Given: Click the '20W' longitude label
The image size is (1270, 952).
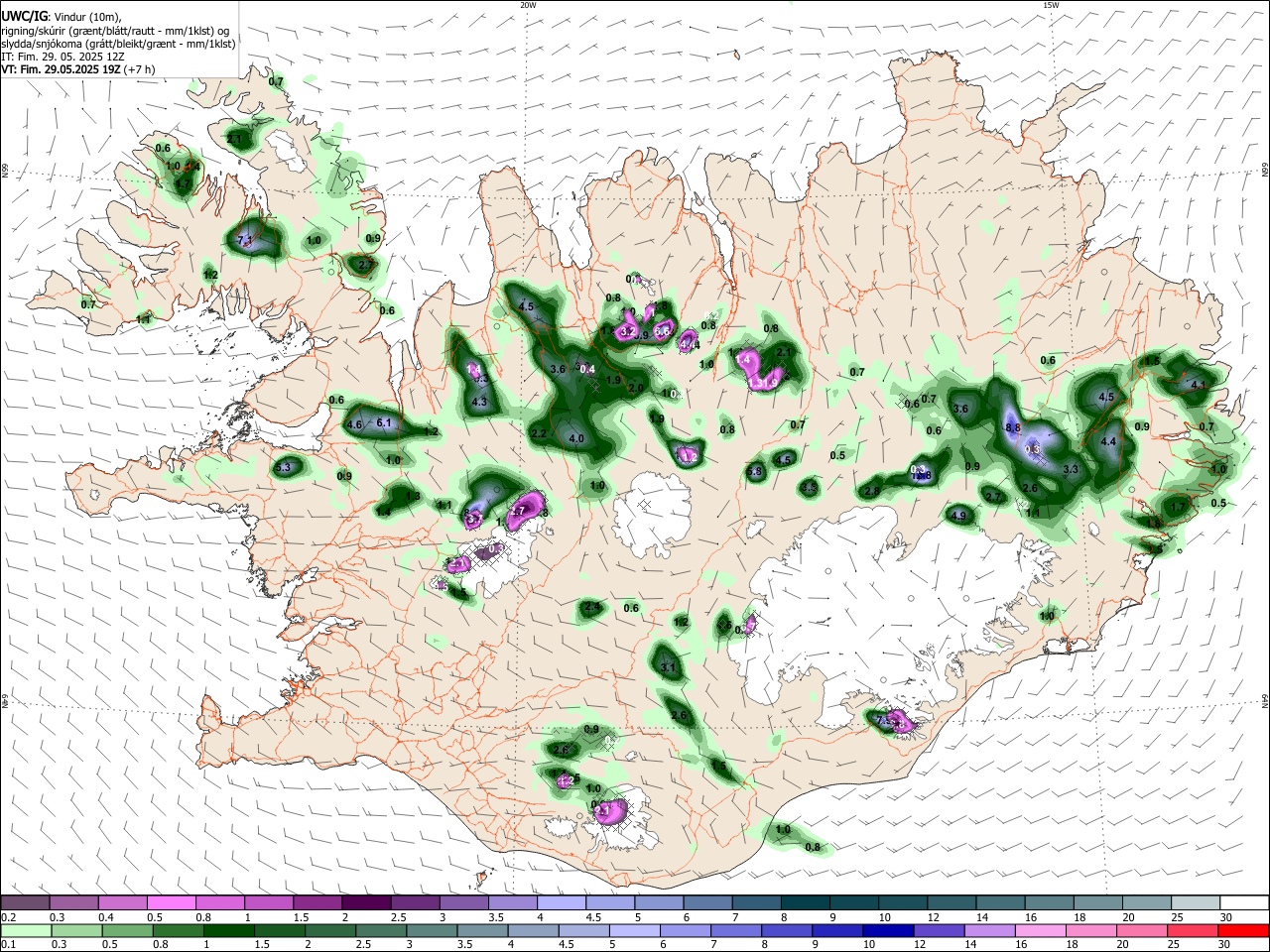Looking at the screenshot, I should [x=529, y=5].
